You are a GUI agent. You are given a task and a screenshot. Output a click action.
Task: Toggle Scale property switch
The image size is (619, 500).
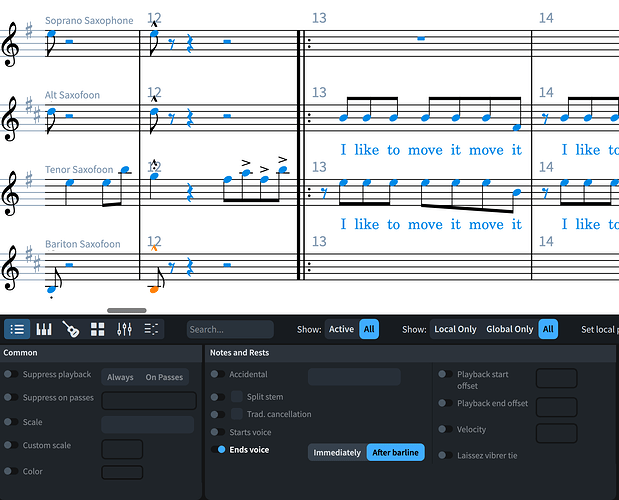(x=11, y=421)
